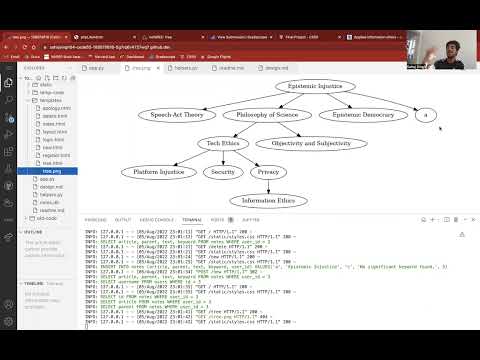Click the browser home icon

pyautogui.click(x=34, y=47)
